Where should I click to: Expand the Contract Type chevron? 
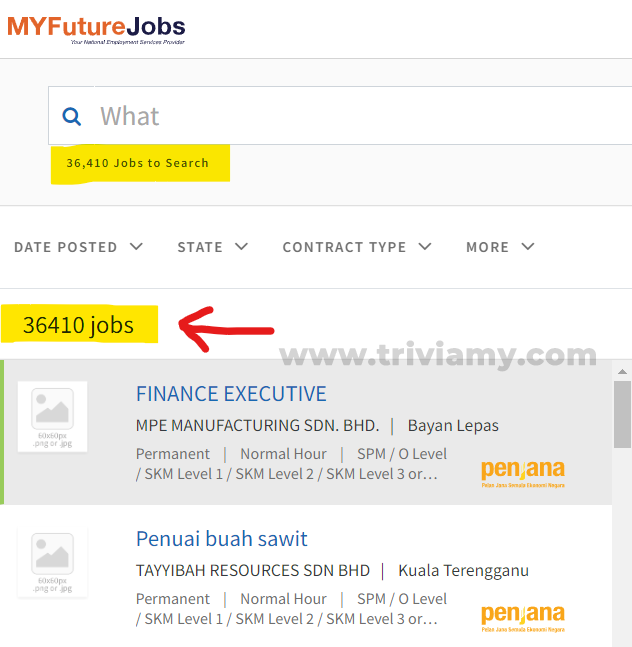pos(425,247)
